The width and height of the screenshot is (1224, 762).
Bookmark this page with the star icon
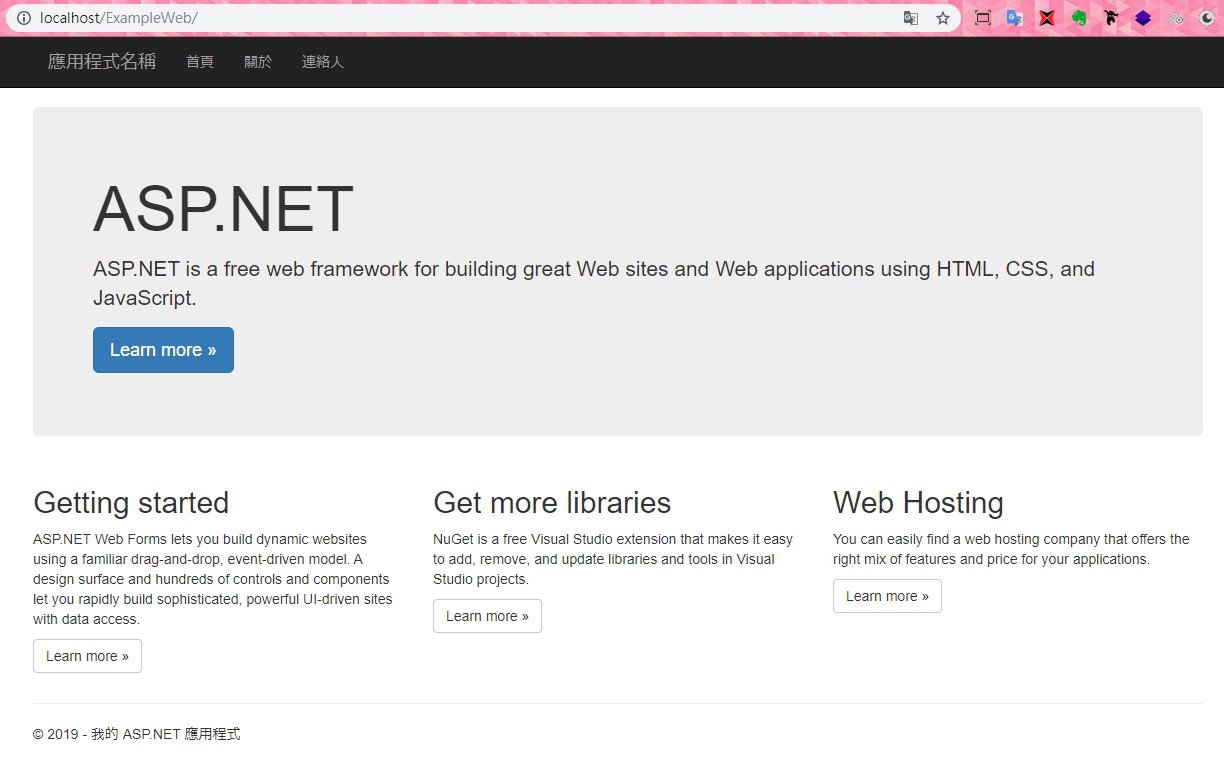pyautogui.click(x=942, y=18)
